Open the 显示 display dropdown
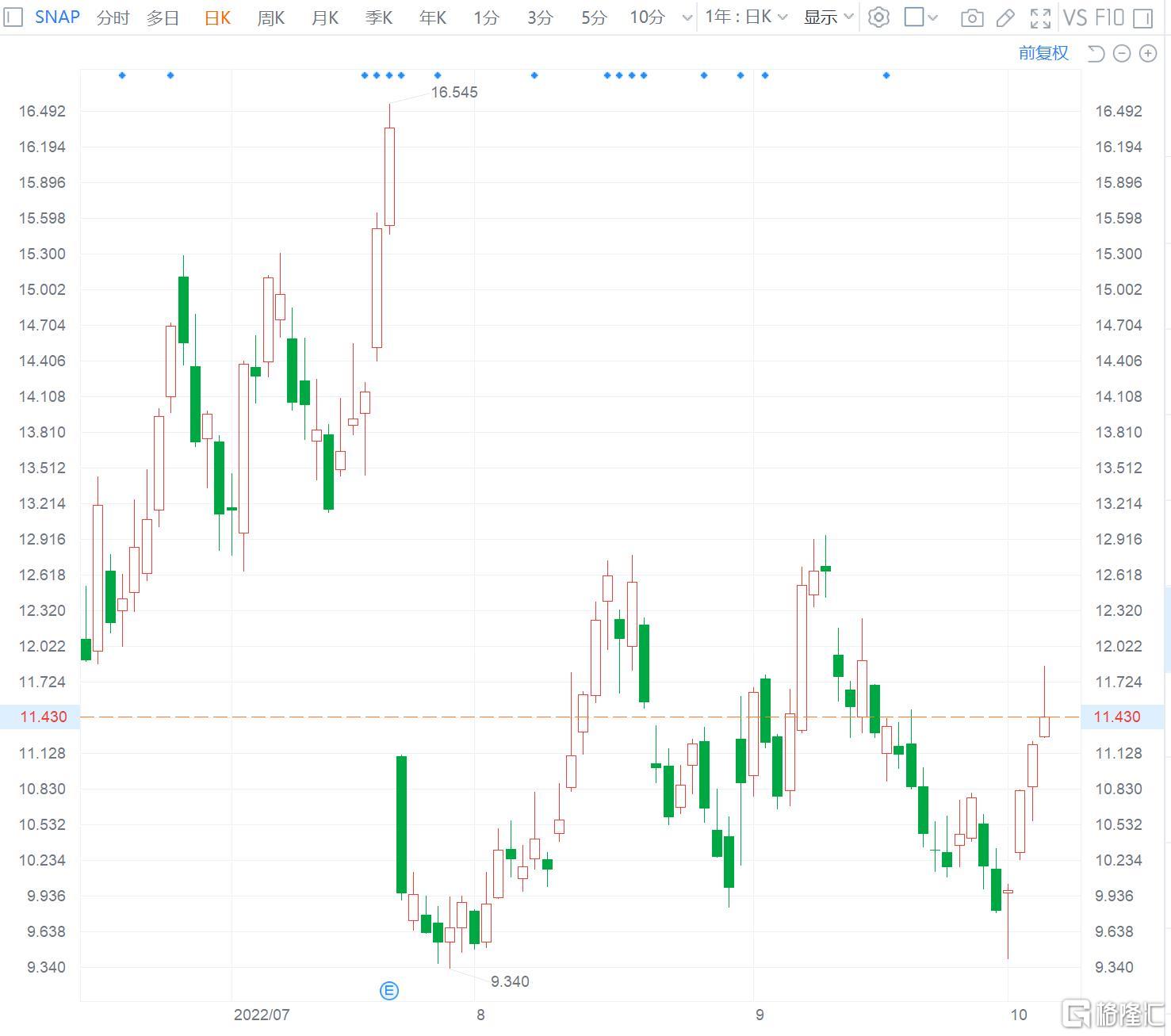This screenshot has width=1171, height=1036. click(x=829, y=17)
